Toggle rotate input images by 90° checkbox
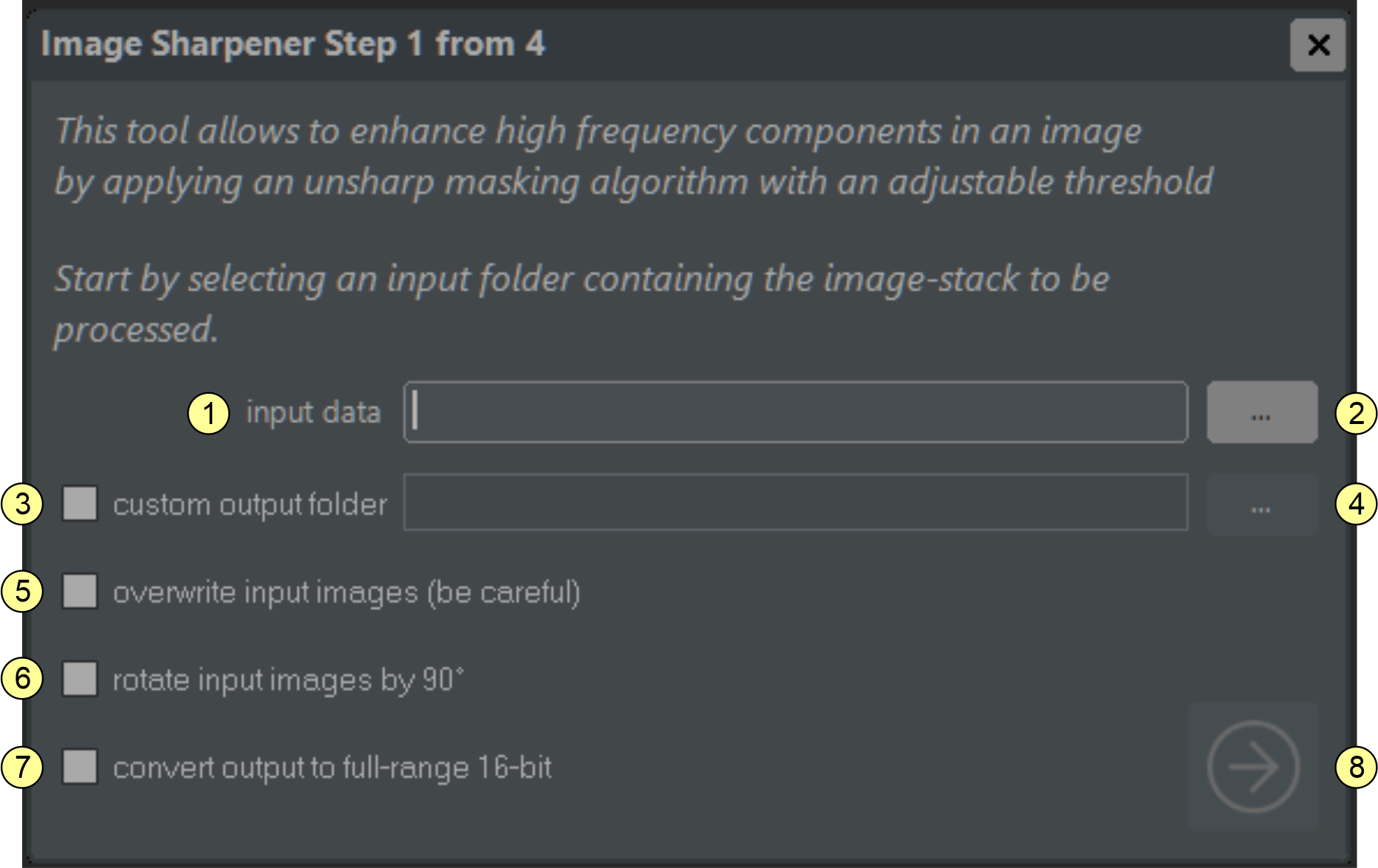Image resolution: width=1378 pixels, height=868 pixels. click(80, 679)
